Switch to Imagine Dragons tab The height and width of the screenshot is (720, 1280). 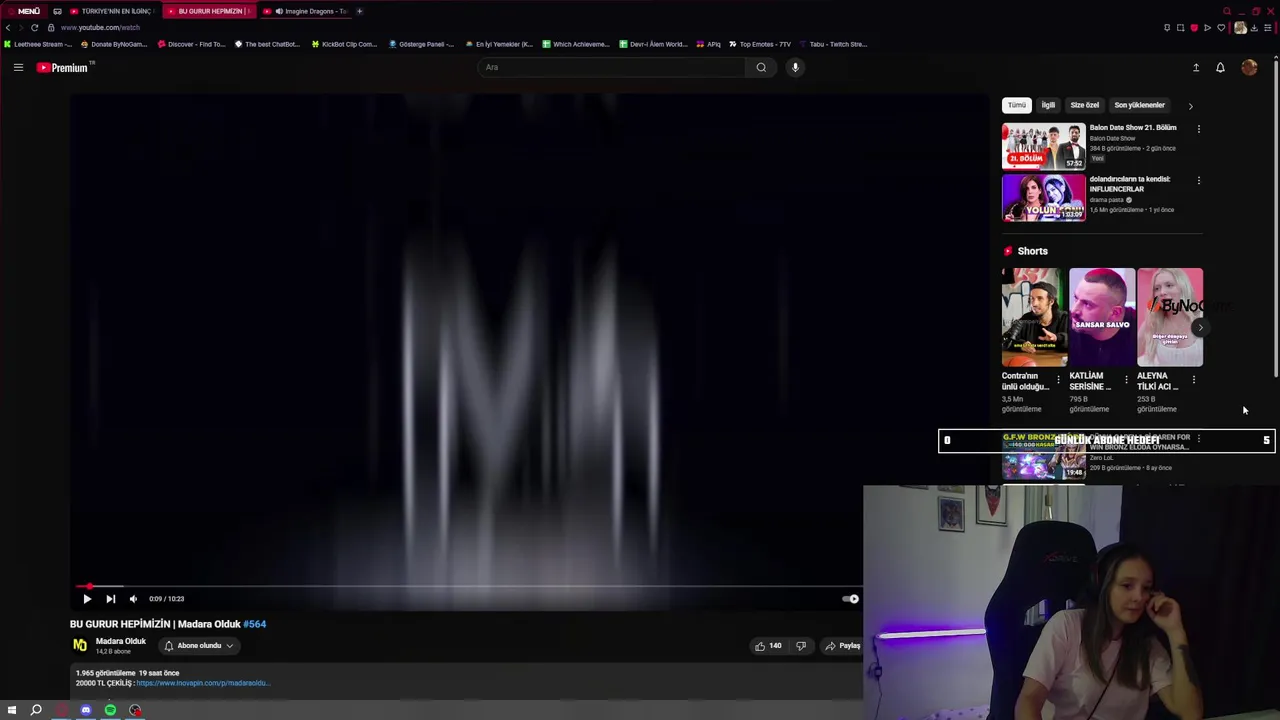pos(305,11)
